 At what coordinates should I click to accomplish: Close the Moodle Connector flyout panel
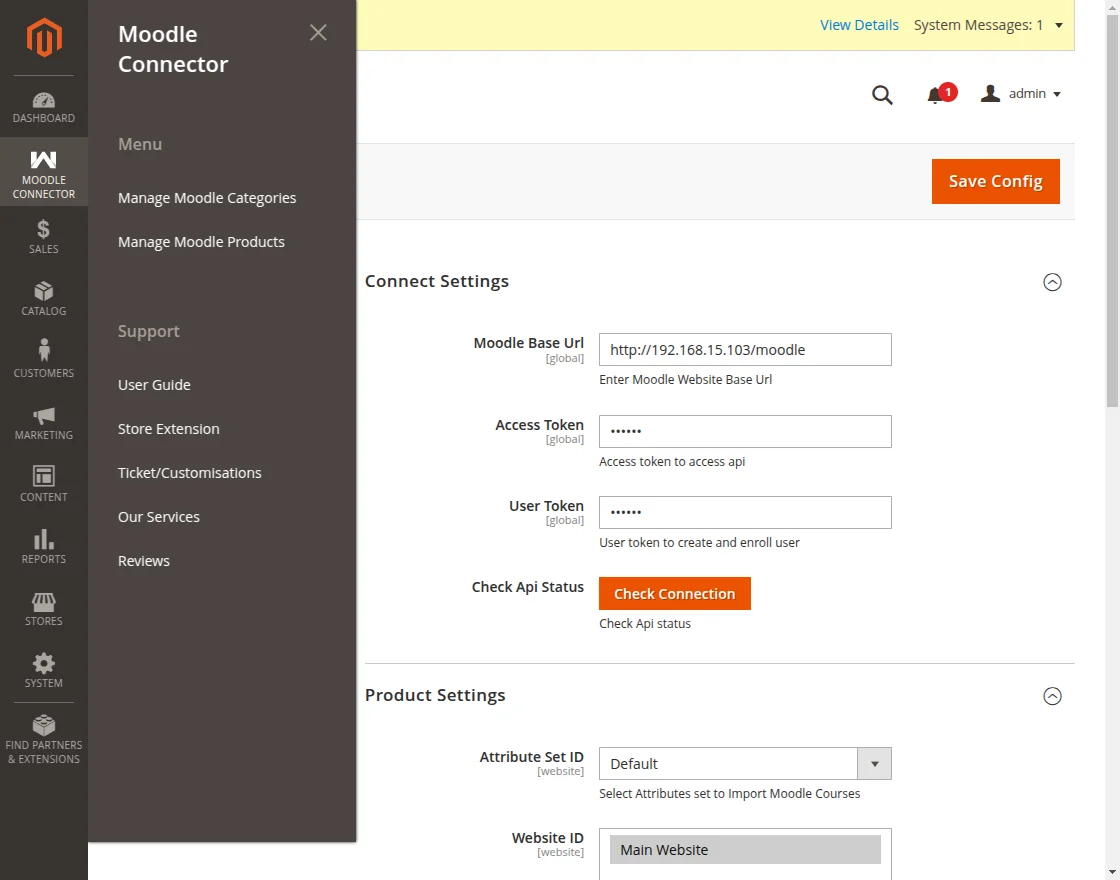point(318,33)
